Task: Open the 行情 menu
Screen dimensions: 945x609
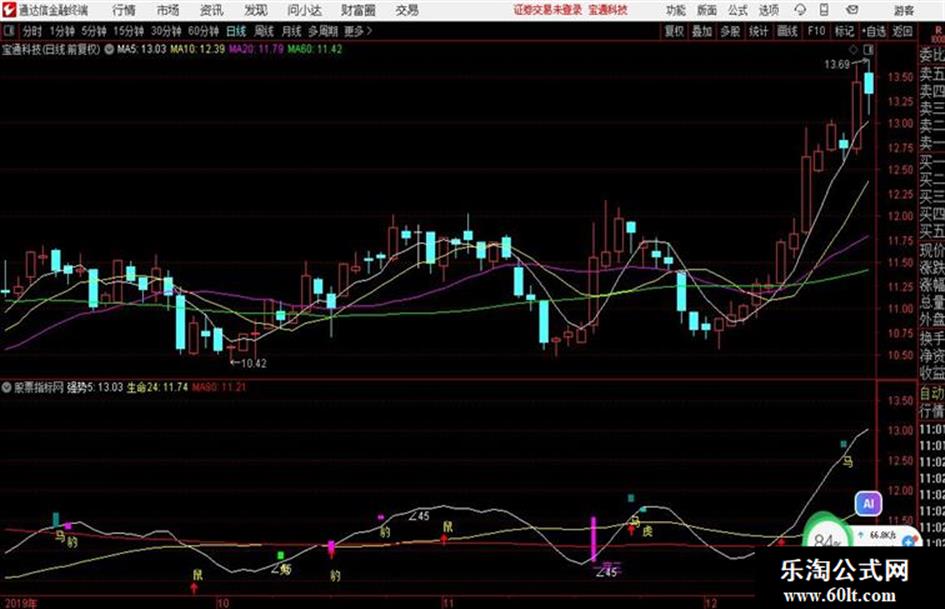Action: [124, 10]
